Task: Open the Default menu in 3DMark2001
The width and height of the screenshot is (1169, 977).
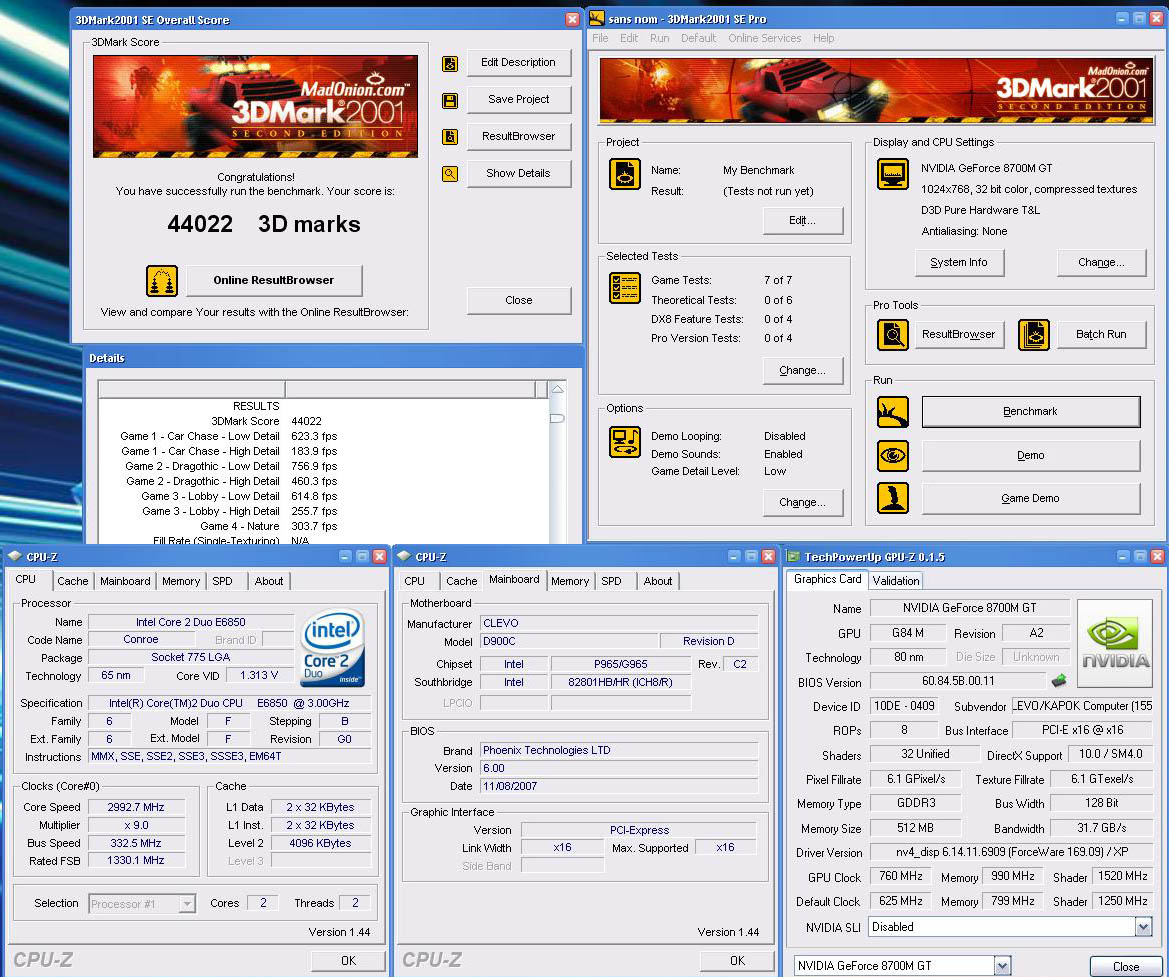Action: (699, 38)
